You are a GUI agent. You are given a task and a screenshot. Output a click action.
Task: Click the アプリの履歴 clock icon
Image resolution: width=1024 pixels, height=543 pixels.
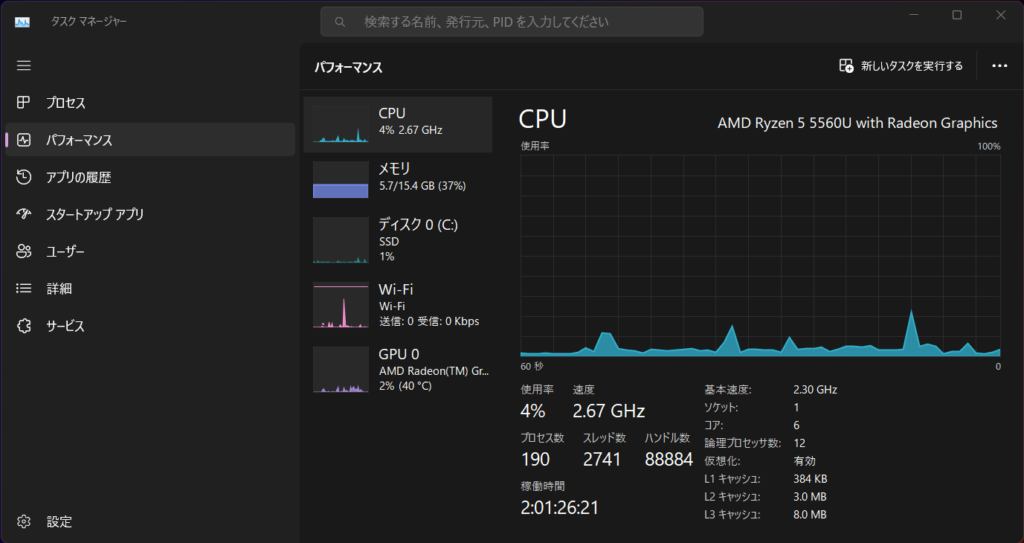(x=24, y=177)
